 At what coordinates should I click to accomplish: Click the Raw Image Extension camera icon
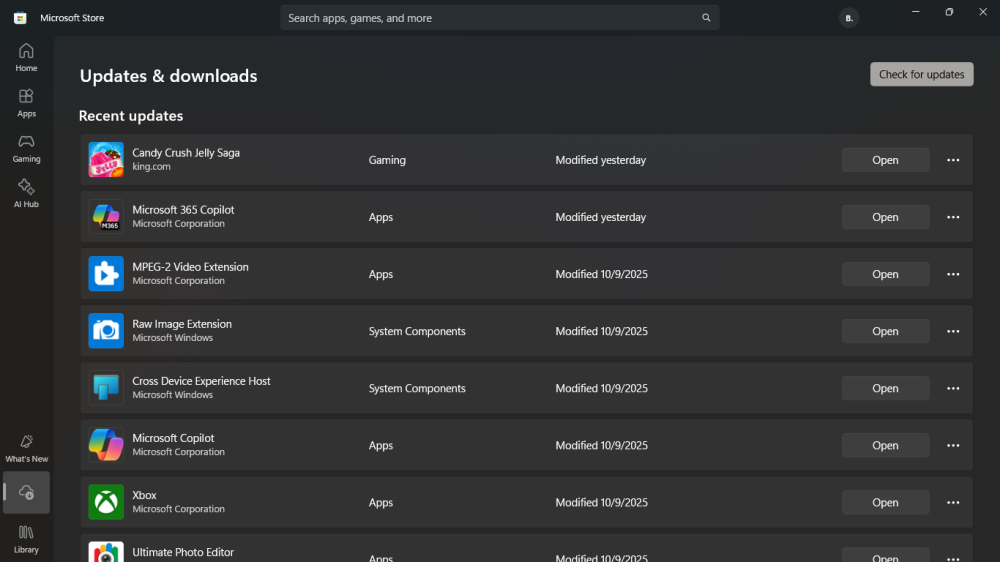coord(106,331)
